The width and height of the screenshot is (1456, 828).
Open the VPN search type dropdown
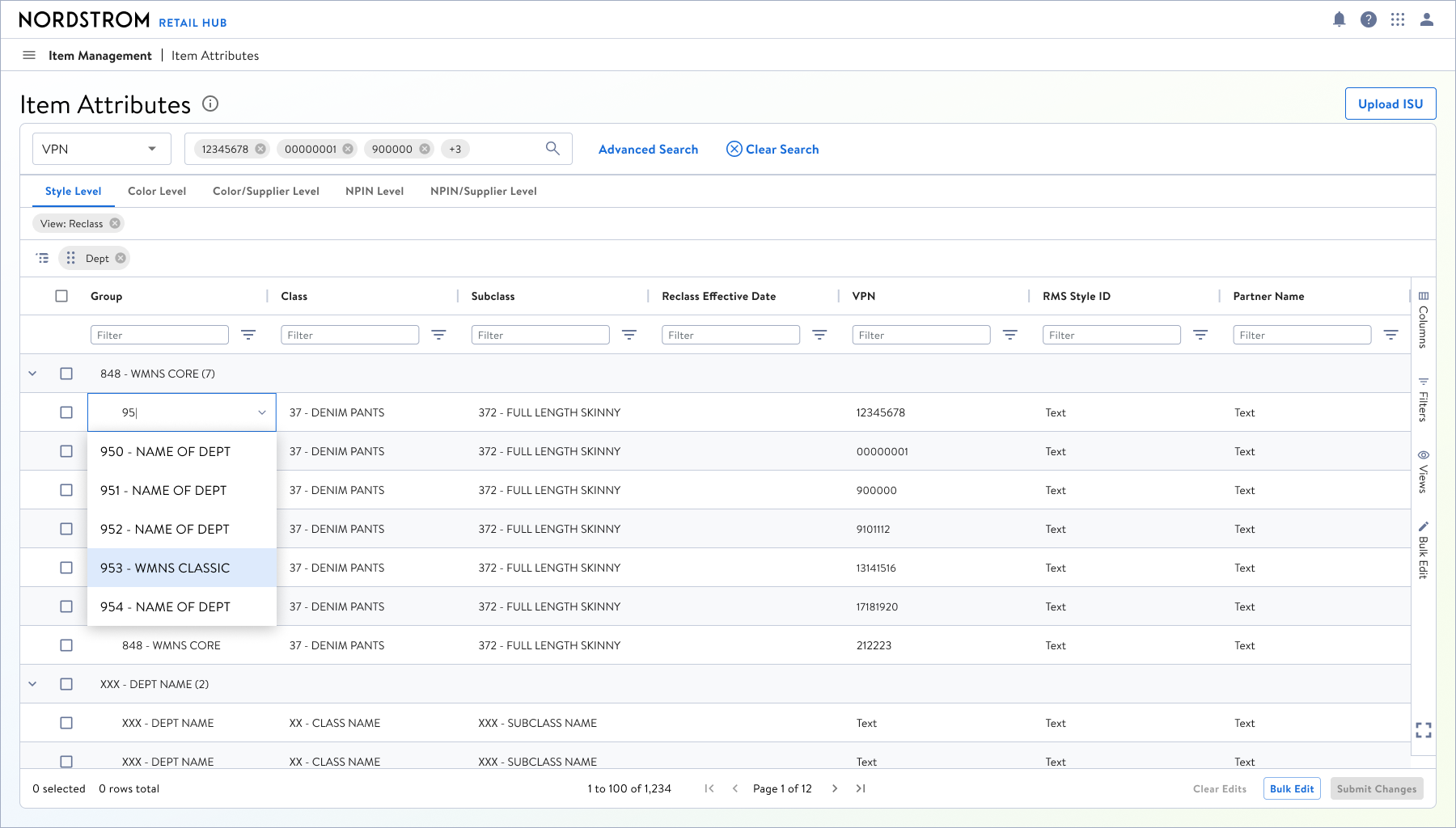click(102, 149)
